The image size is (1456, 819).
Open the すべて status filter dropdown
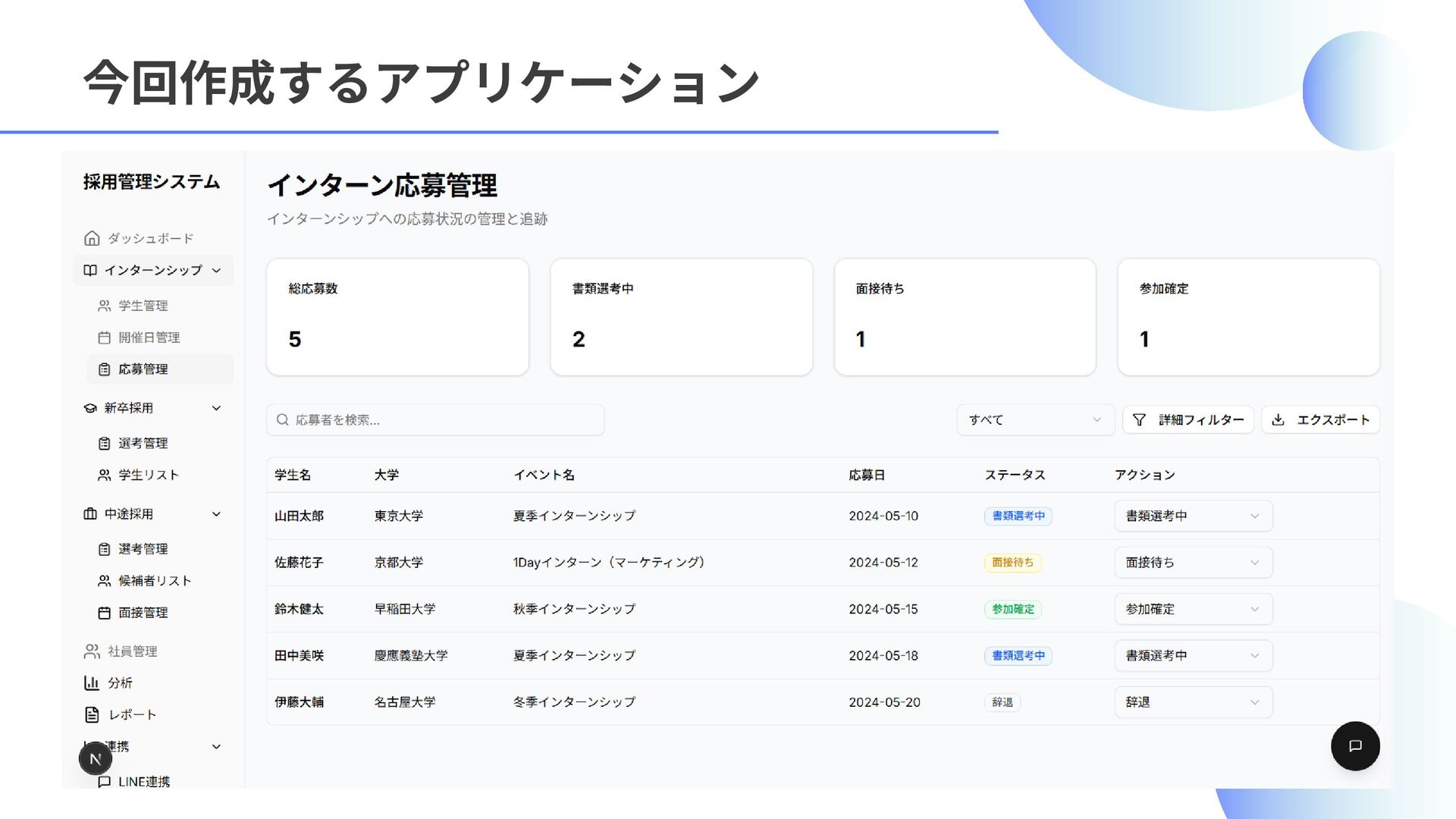(x=1034, y=419)
